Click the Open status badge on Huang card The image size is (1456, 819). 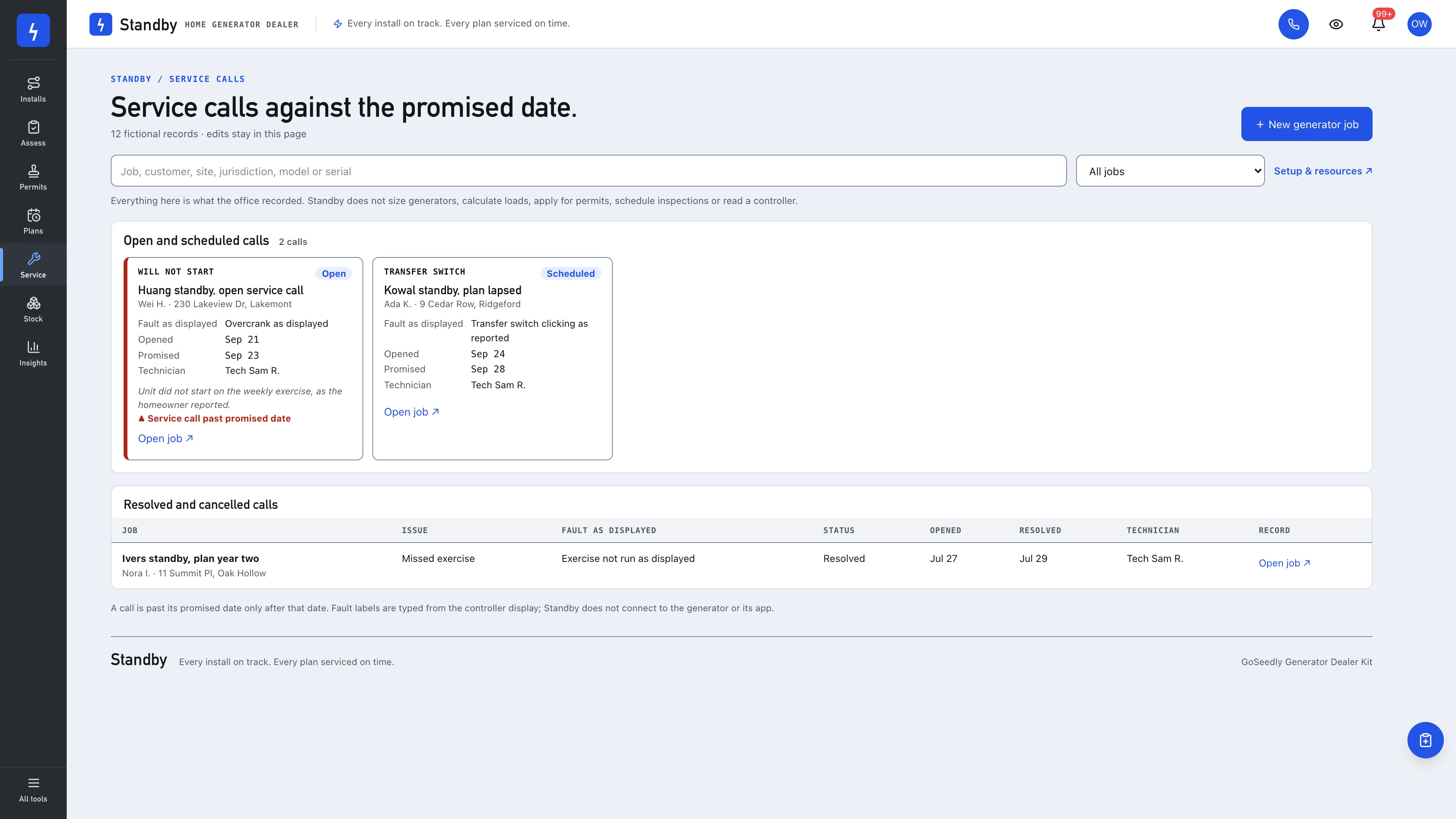pyautogui.click(x=334, y=273)
